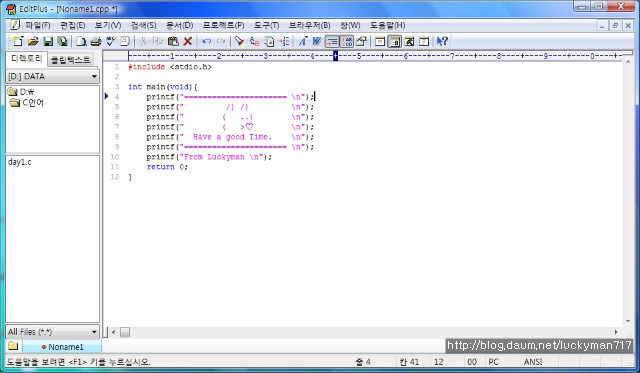Viewport: 640px width, 373px height.
Task: Toggle the directory window toolbar button
Action: pyautogui.click(x=395, y=41)
